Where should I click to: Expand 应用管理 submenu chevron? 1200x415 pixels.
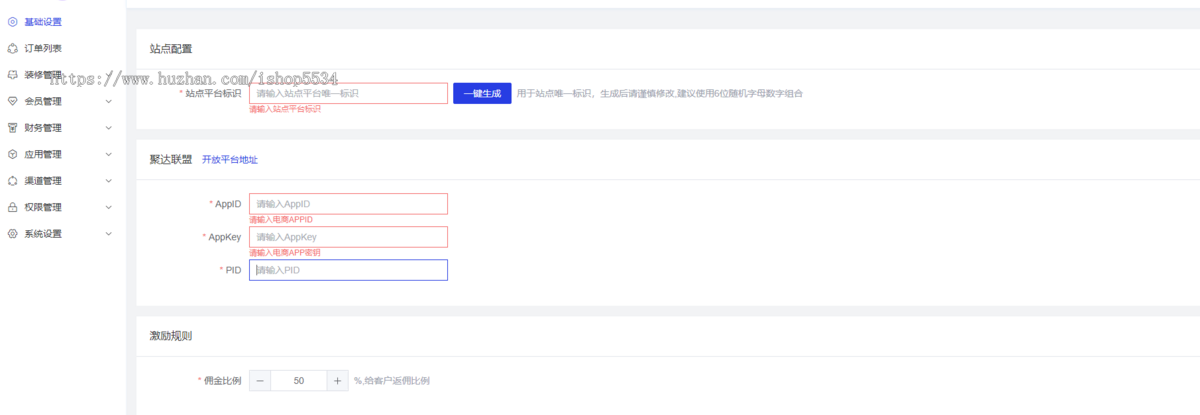[x=108, y=154]
